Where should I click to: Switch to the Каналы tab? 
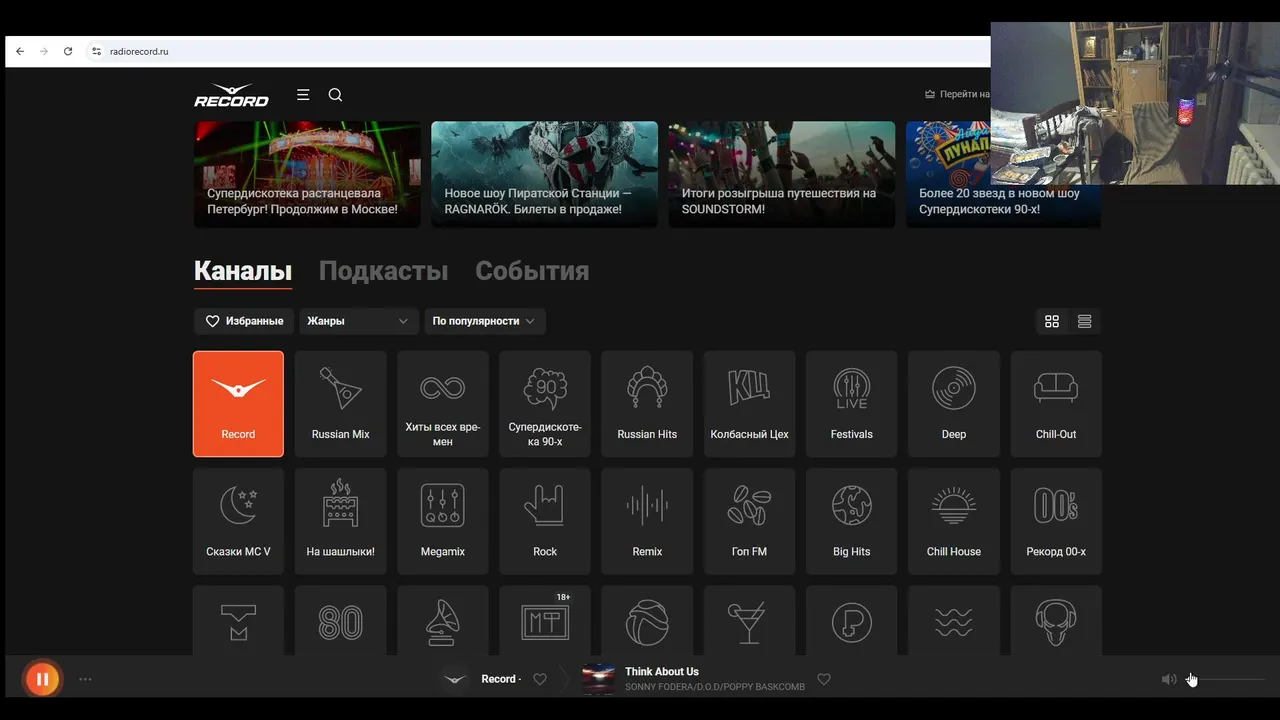[x=243, y=271]
